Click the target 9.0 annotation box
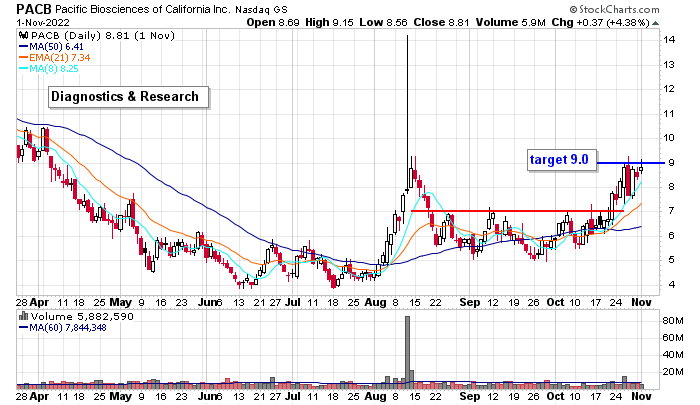The height and width of the screenshot is (405, 700). [562, 160]
